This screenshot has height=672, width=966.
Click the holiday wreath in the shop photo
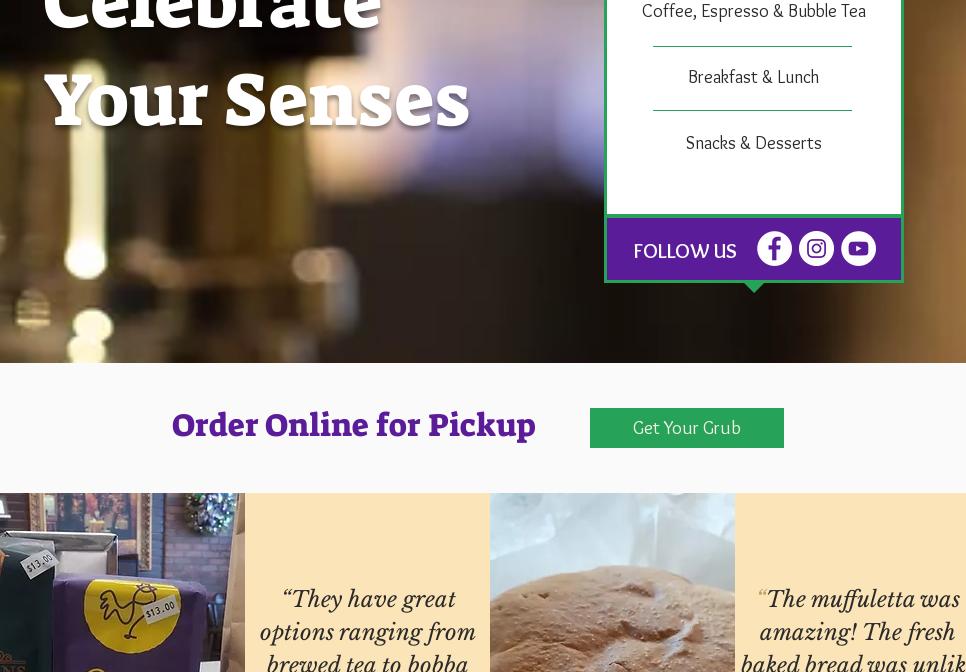tap(211, 513)
